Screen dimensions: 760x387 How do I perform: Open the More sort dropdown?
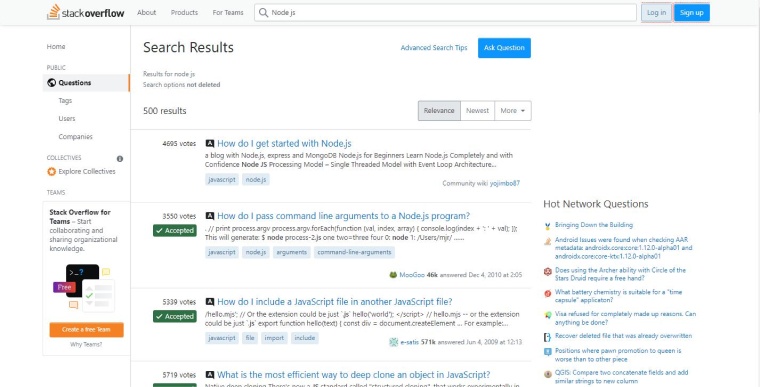[513, 111]
